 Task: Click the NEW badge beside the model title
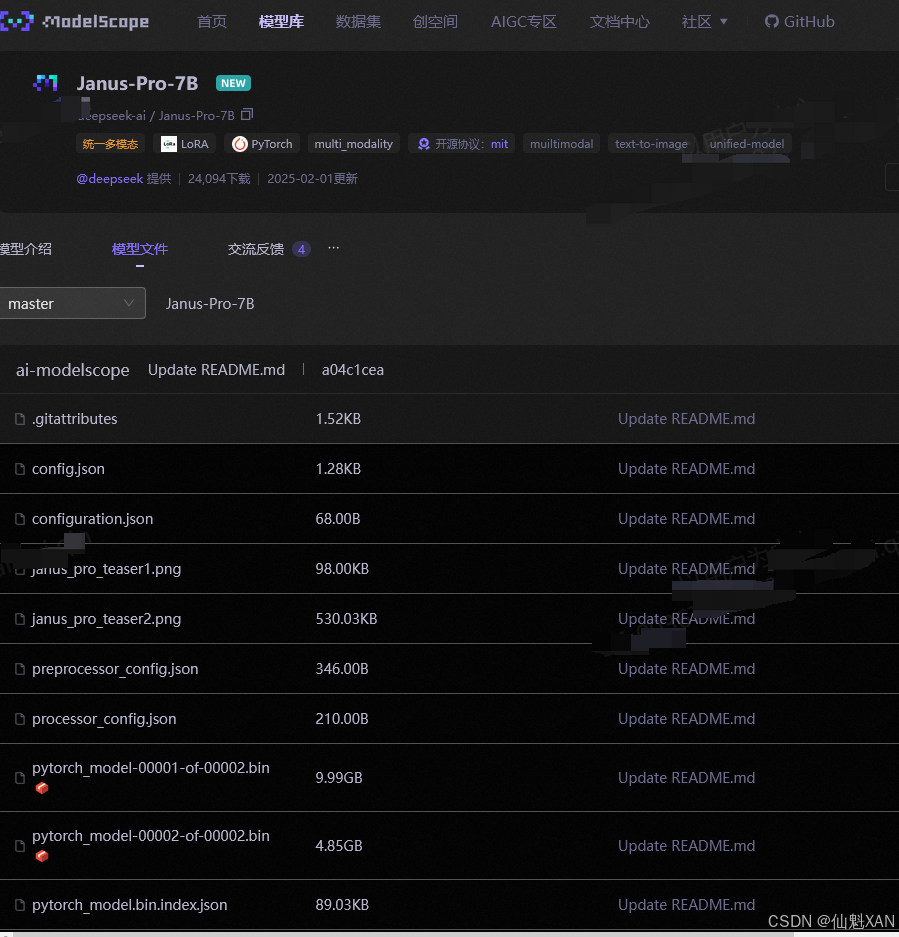click(232, 83)
